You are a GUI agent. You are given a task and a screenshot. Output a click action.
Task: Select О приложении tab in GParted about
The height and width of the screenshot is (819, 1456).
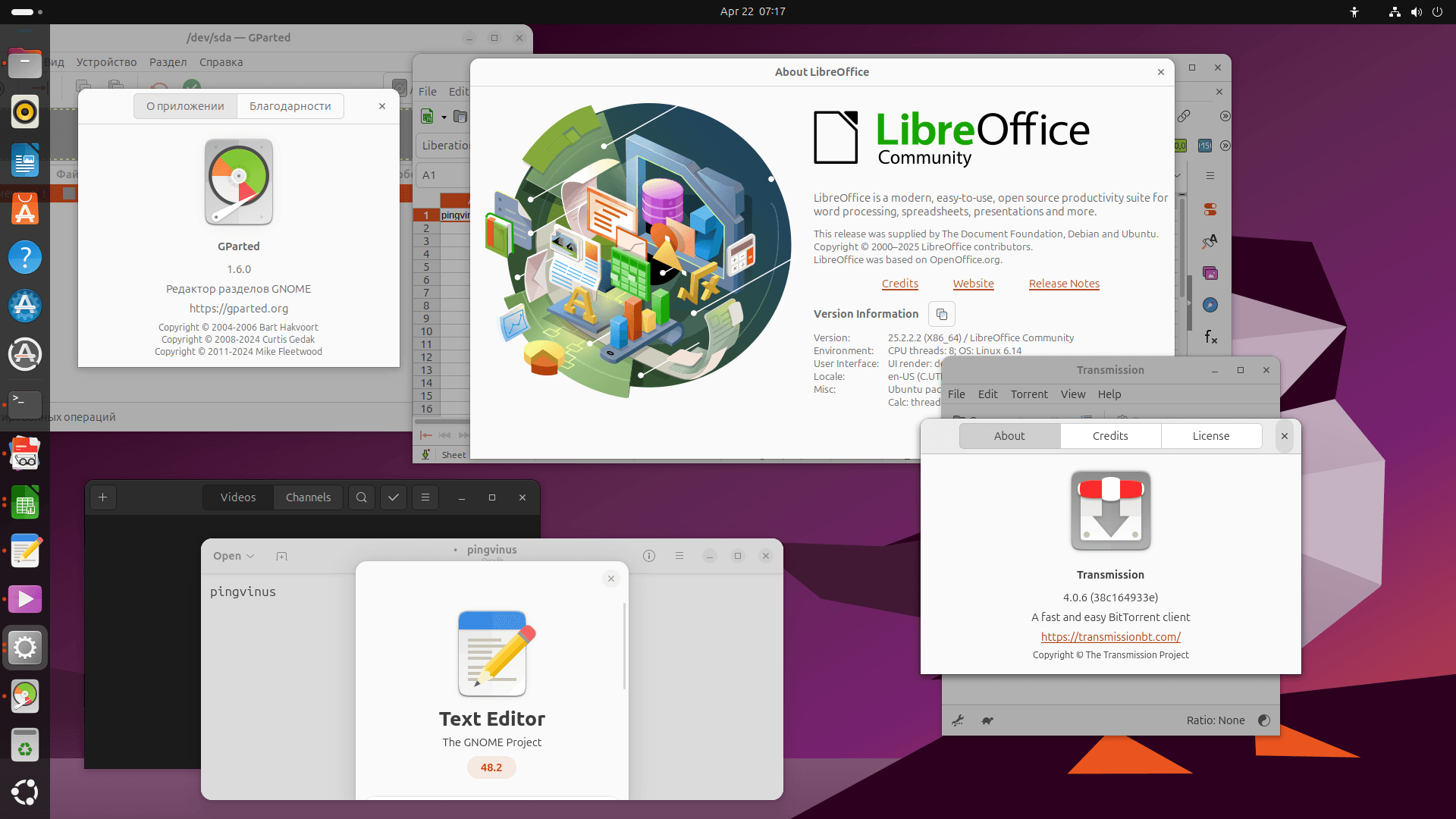(186, 106)
